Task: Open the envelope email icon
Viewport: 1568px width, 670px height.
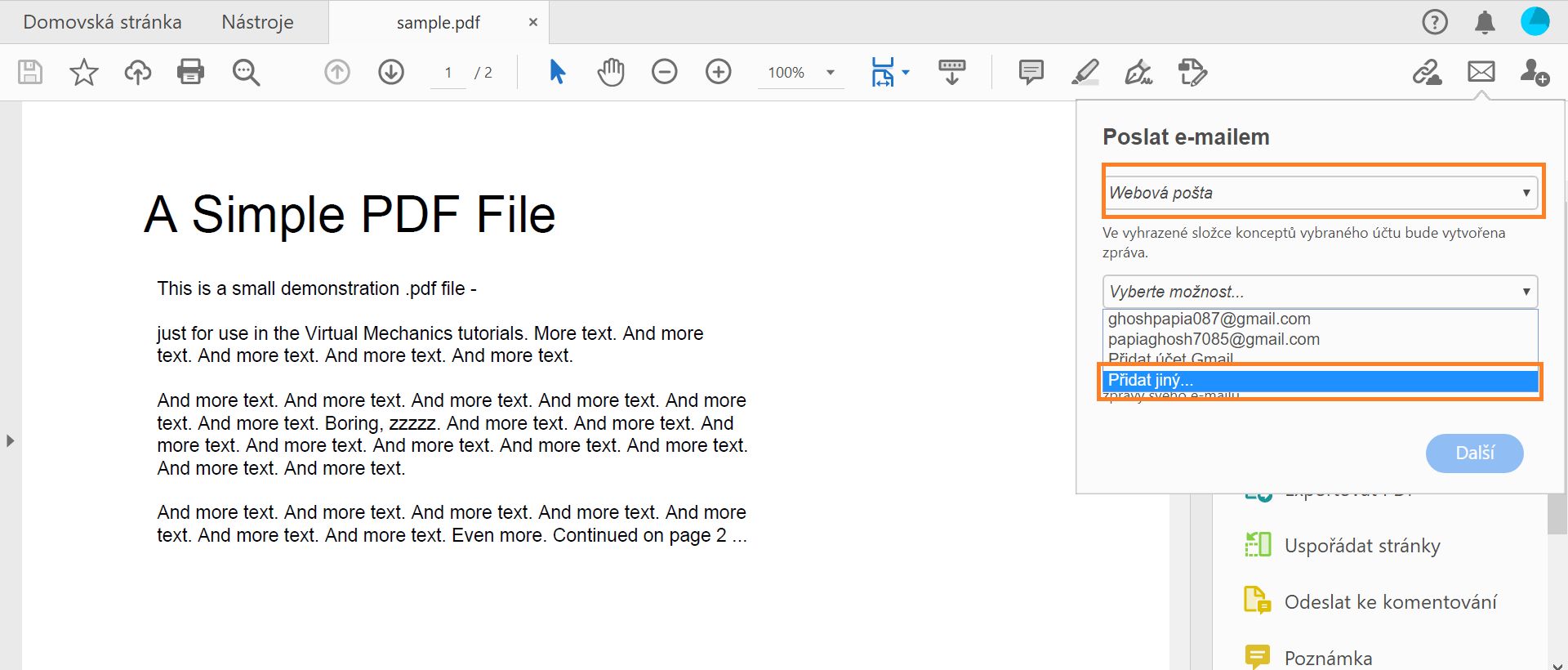Action: click(1481, 72)
